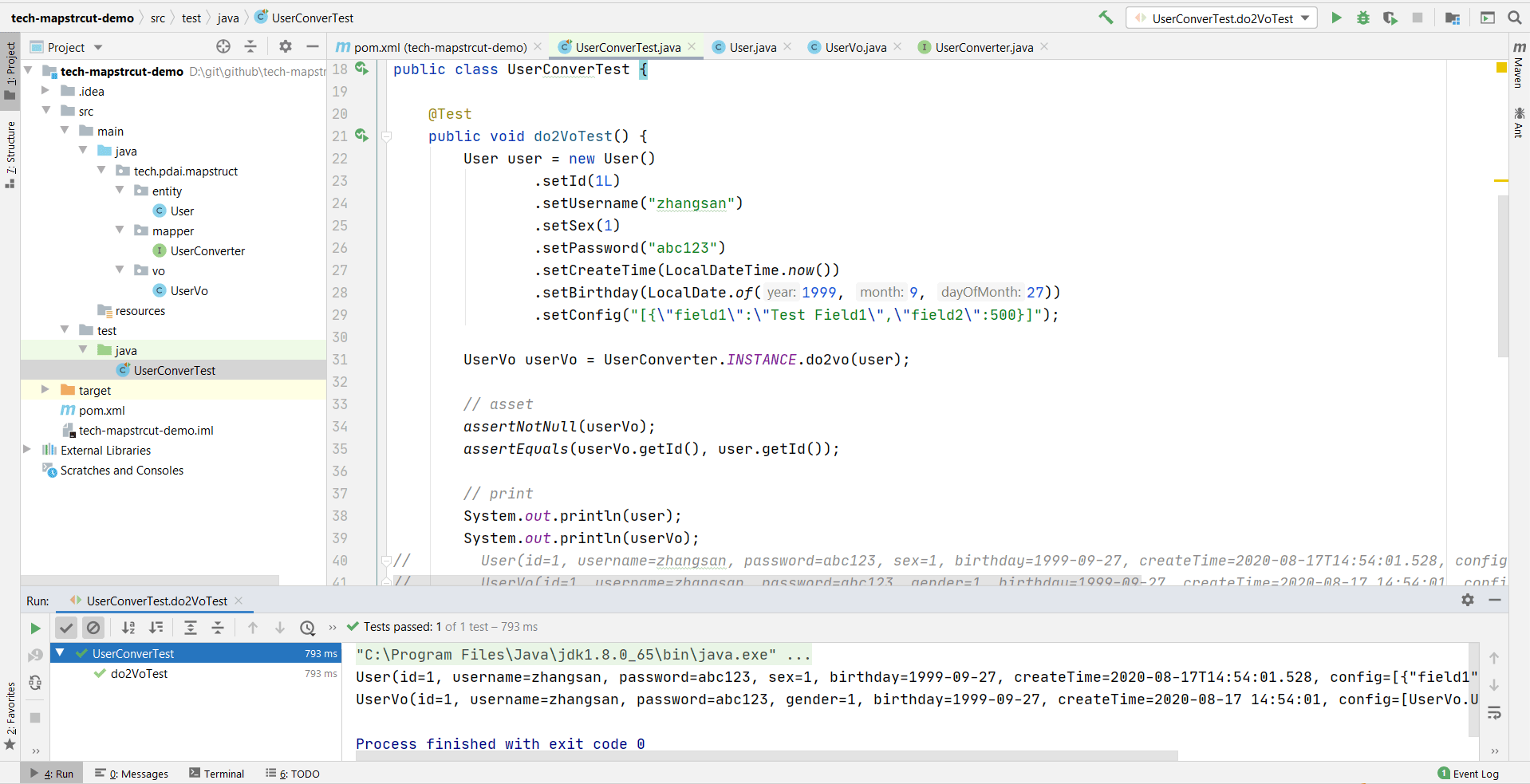
Task: Toggle the Show Passed tests checkmark button
Action: tap(66, 628)
